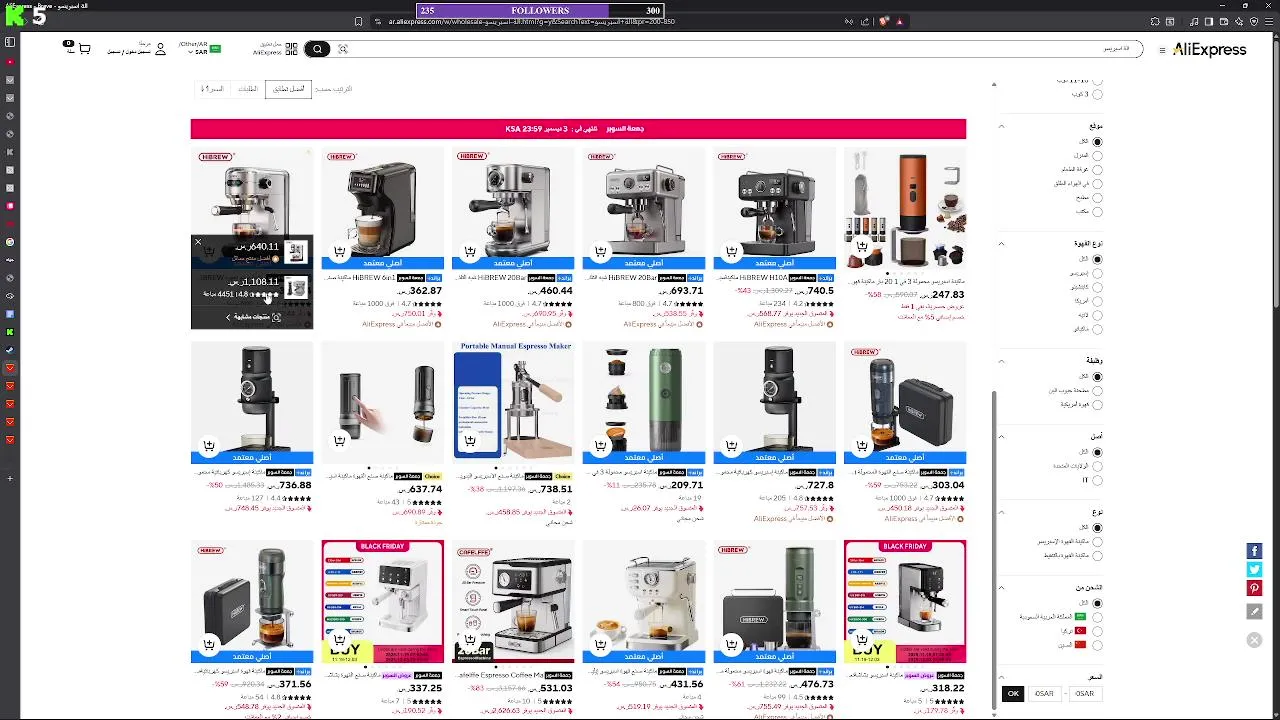Click the AliExpress logo
This screenshot has height=720, width=1280.
click(x=1209, y=49)
